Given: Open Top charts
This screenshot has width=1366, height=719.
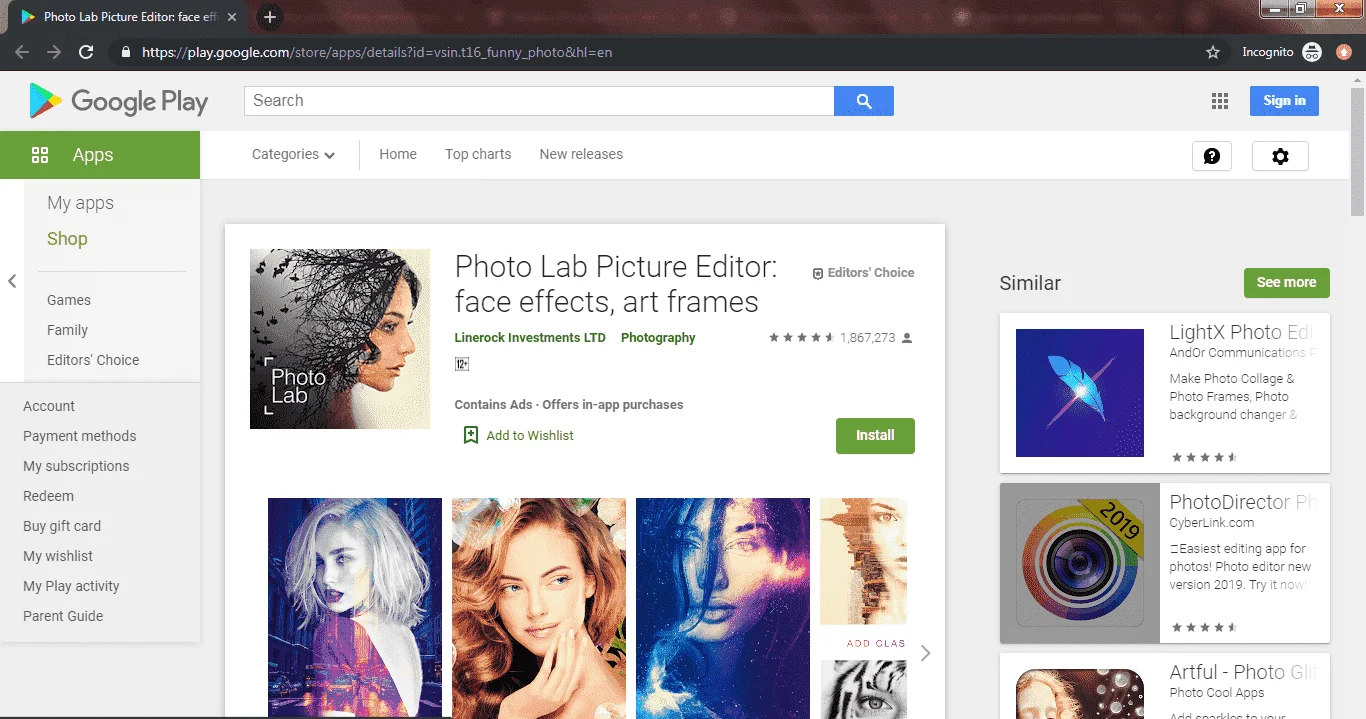Looking at the screenshot, I should coord(478,154).
